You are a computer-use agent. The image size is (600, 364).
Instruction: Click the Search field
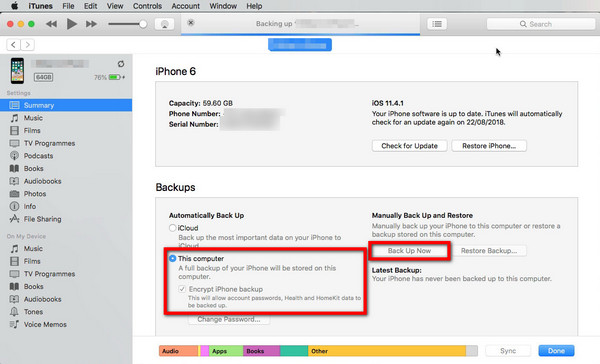pos(541,24)
